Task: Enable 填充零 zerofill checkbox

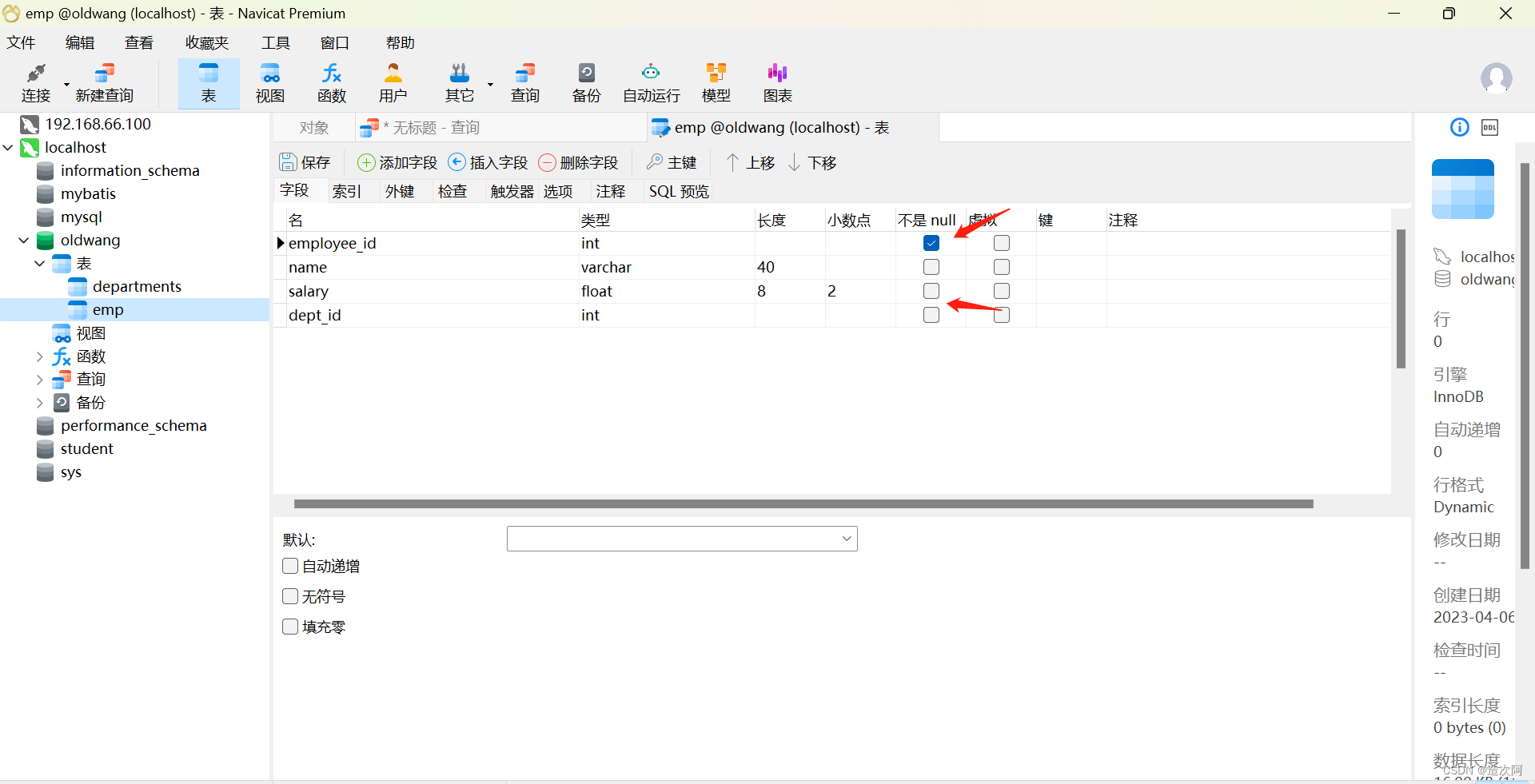Action: [x=290, y=627]
